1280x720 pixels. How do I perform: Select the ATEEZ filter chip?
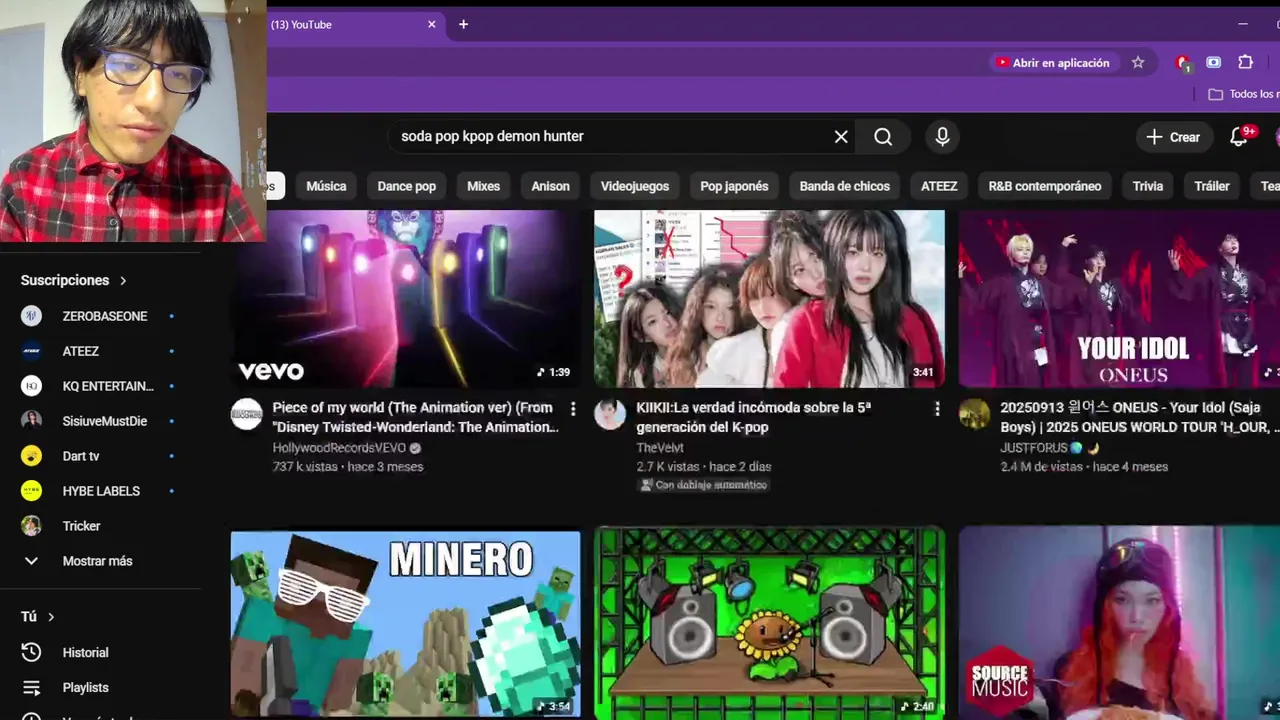click(x=939, y=186)
